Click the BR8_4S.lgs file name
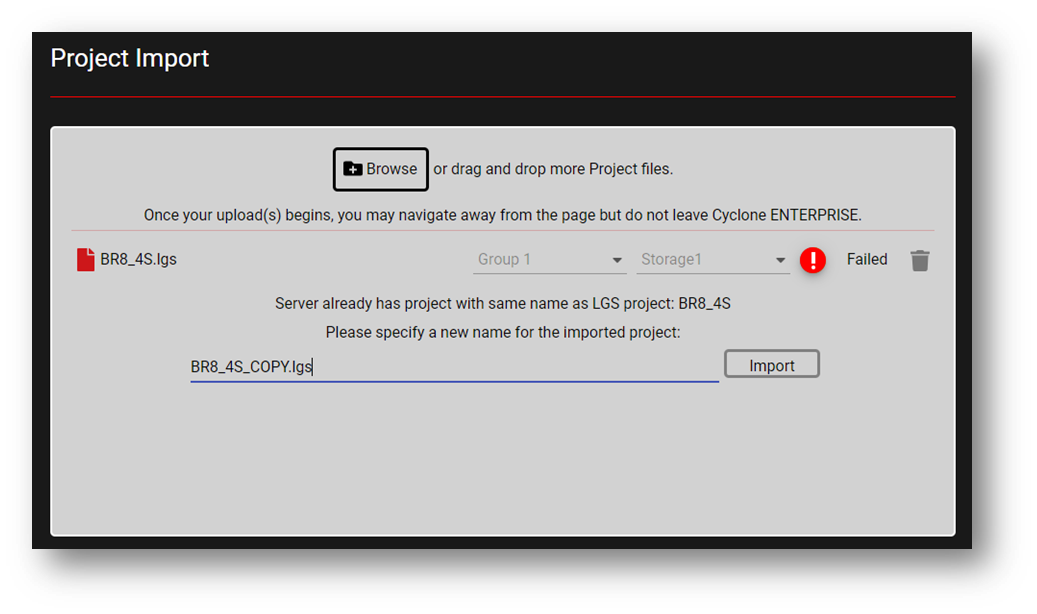This screenshot has height=614, width=1037. 138,259
